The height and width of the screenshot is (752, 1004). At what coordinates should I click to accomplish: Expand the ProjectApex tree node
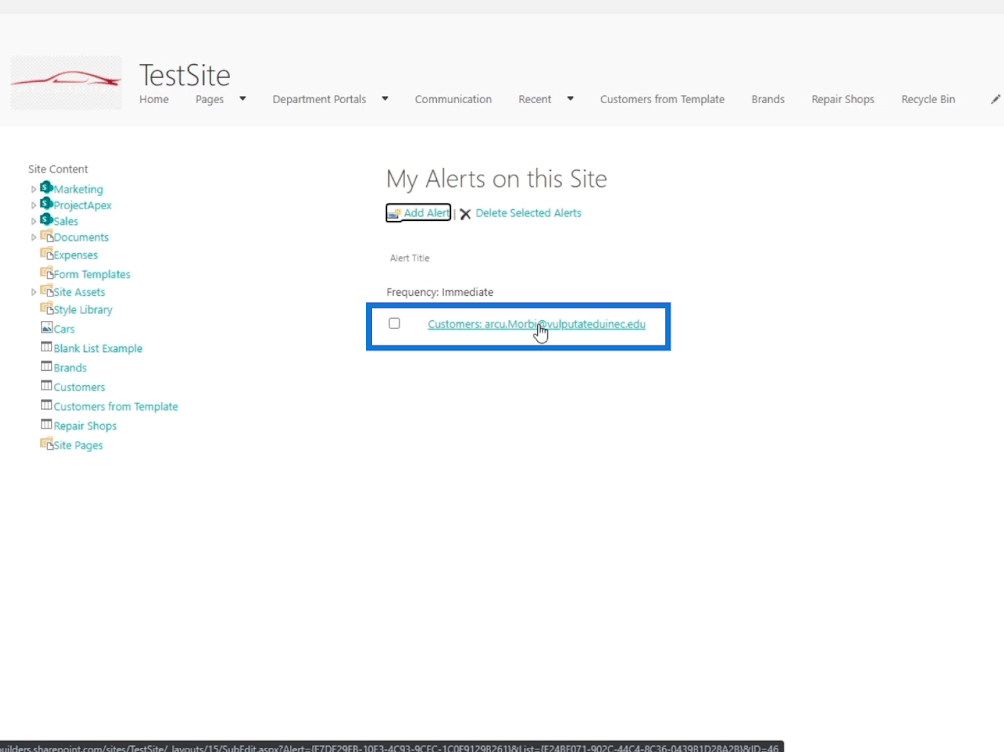33,205
